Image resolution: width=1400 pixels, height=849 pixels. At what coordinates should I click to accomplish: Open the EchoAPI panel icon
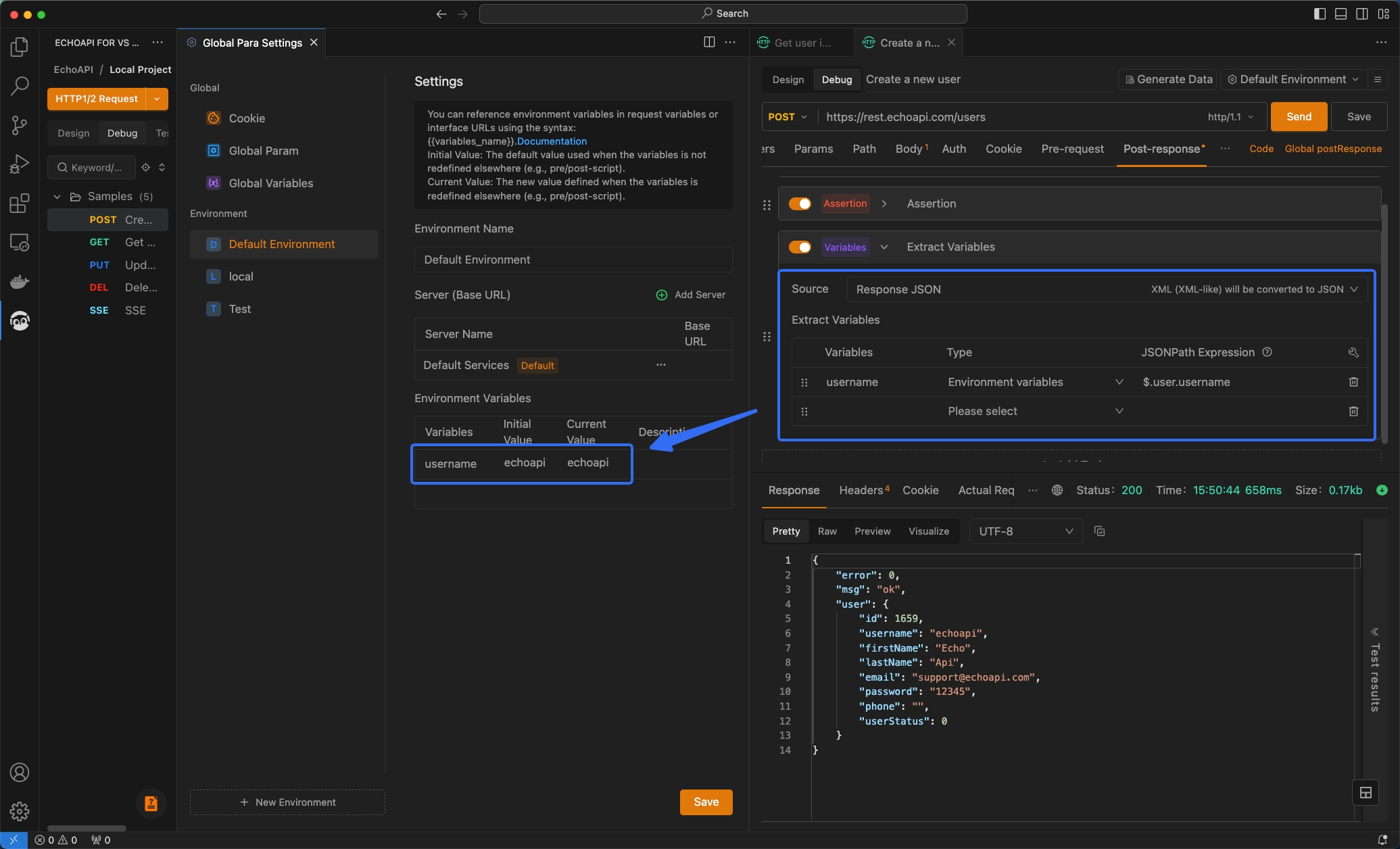pyautogui.click(x=20, y=320)
